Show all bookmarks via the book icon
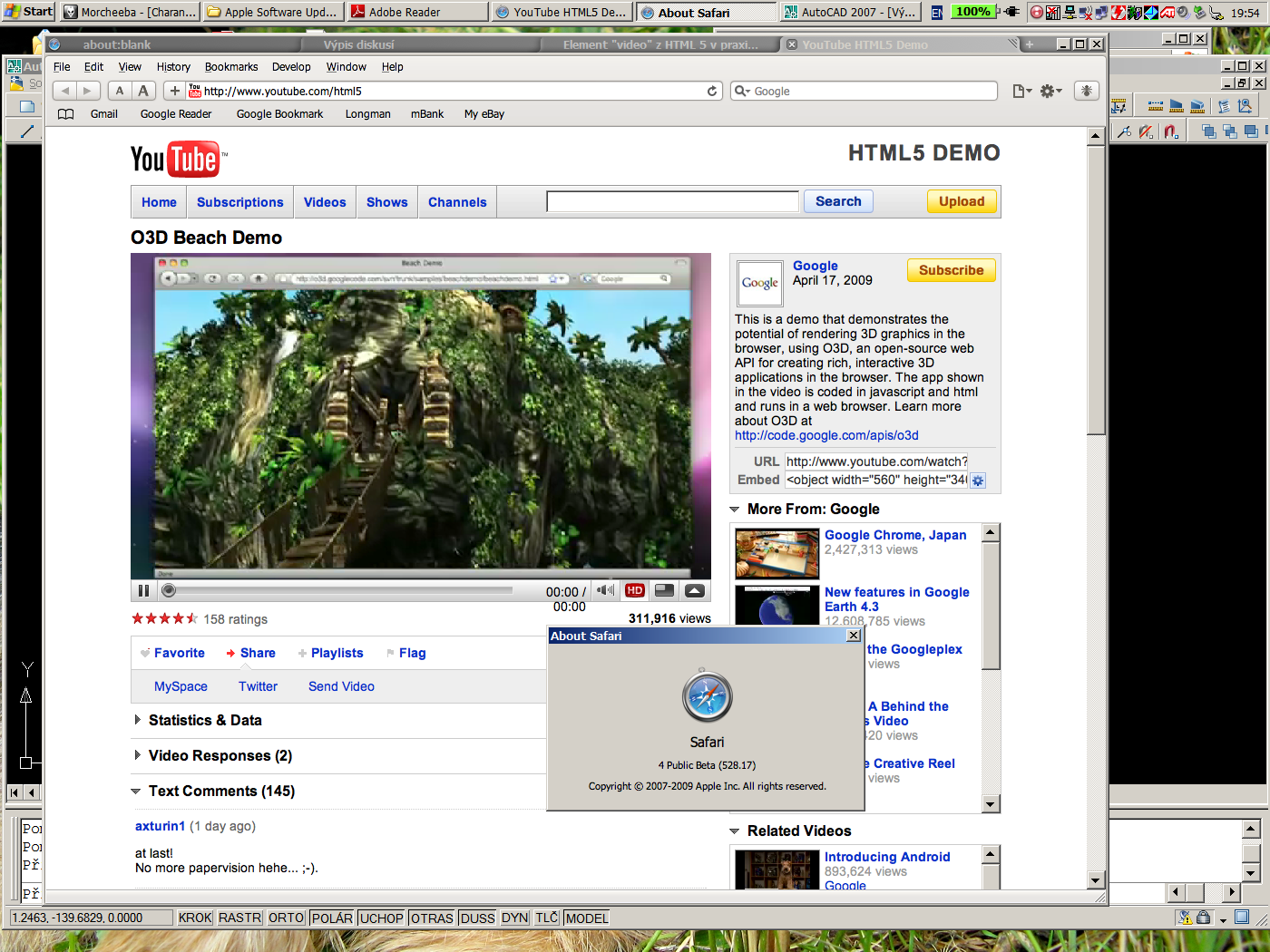Viewport: 1270px width, 952px height. [x=65, y=114]
